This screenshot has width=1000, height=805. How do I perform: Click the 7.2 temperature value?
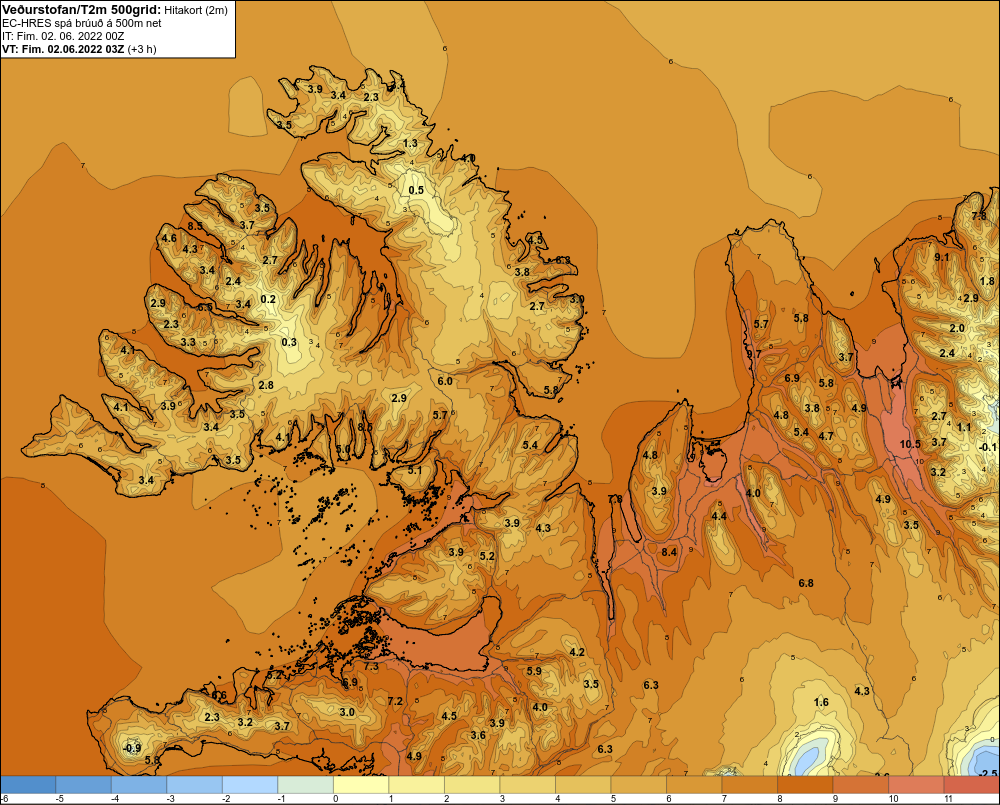coord(395,701)
